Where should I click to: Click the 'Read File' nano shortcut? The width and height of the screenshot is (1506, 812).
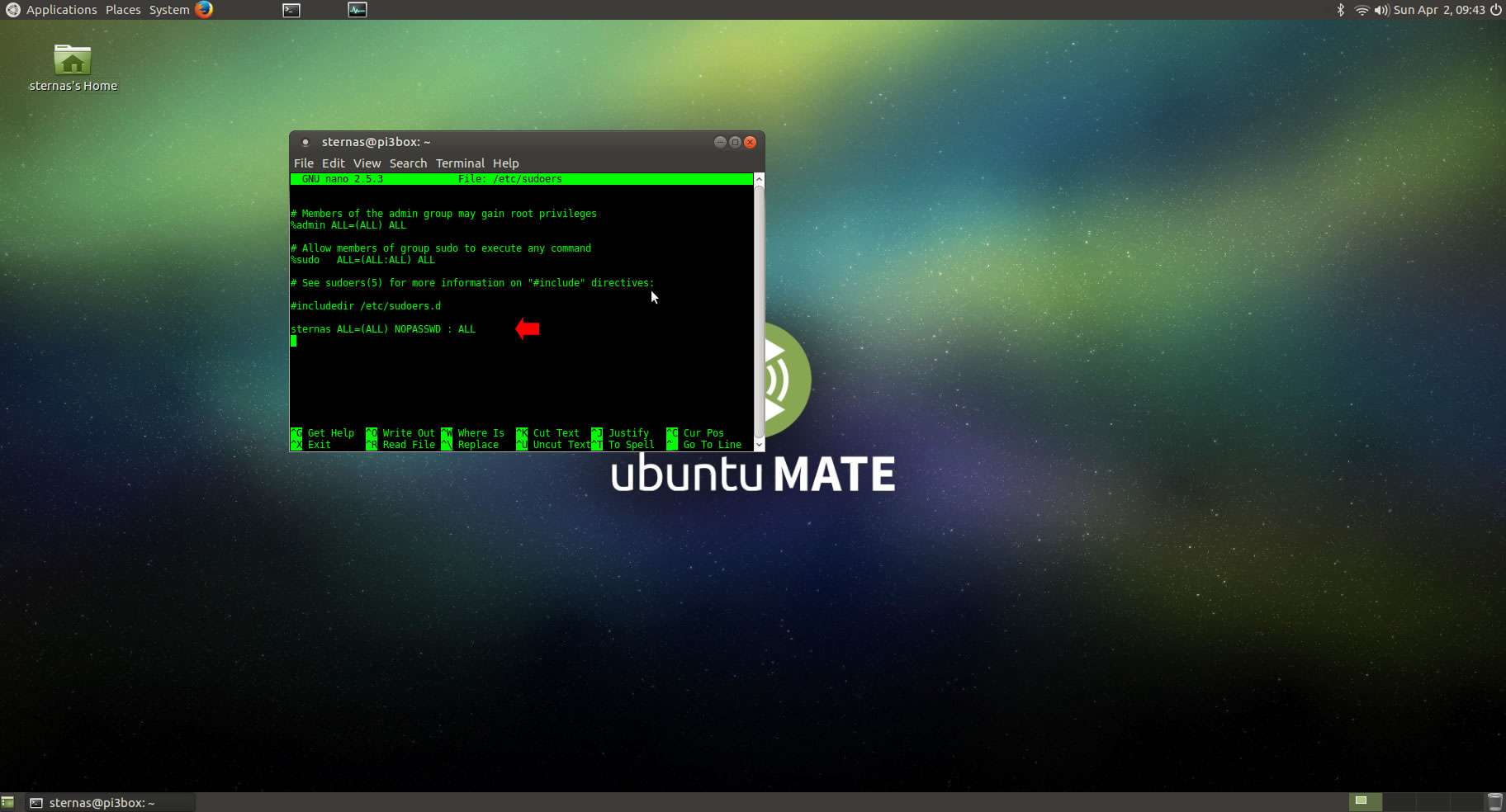[408, 445]
